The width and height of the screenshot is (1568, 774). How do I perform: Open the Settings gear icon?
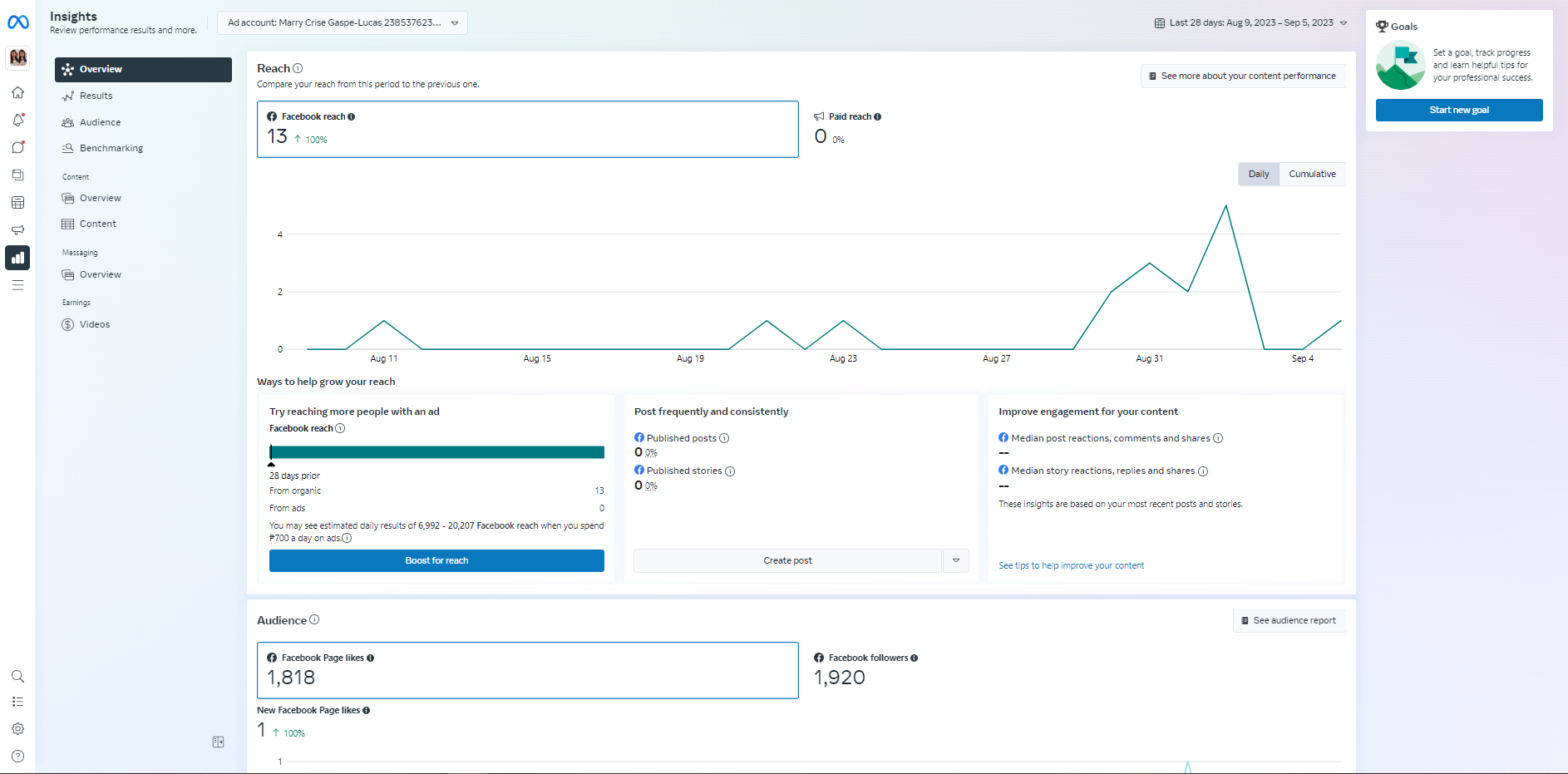click(x=17, y=729)
